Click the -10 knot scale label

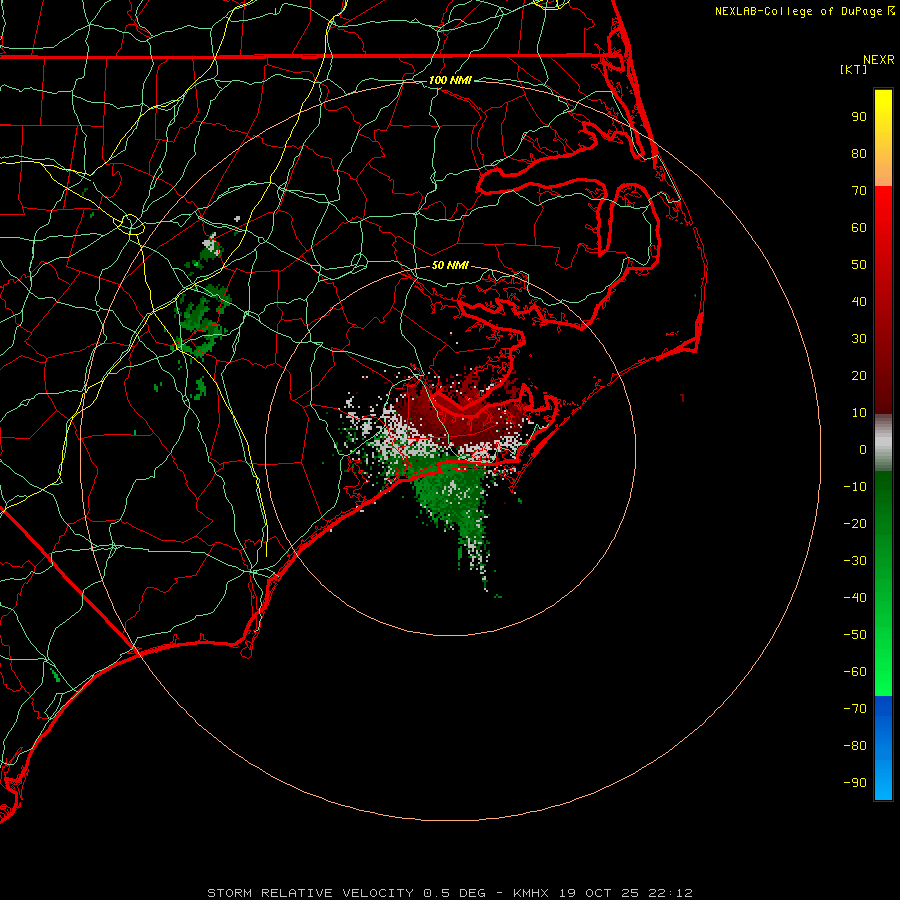[x=855, y=487]
